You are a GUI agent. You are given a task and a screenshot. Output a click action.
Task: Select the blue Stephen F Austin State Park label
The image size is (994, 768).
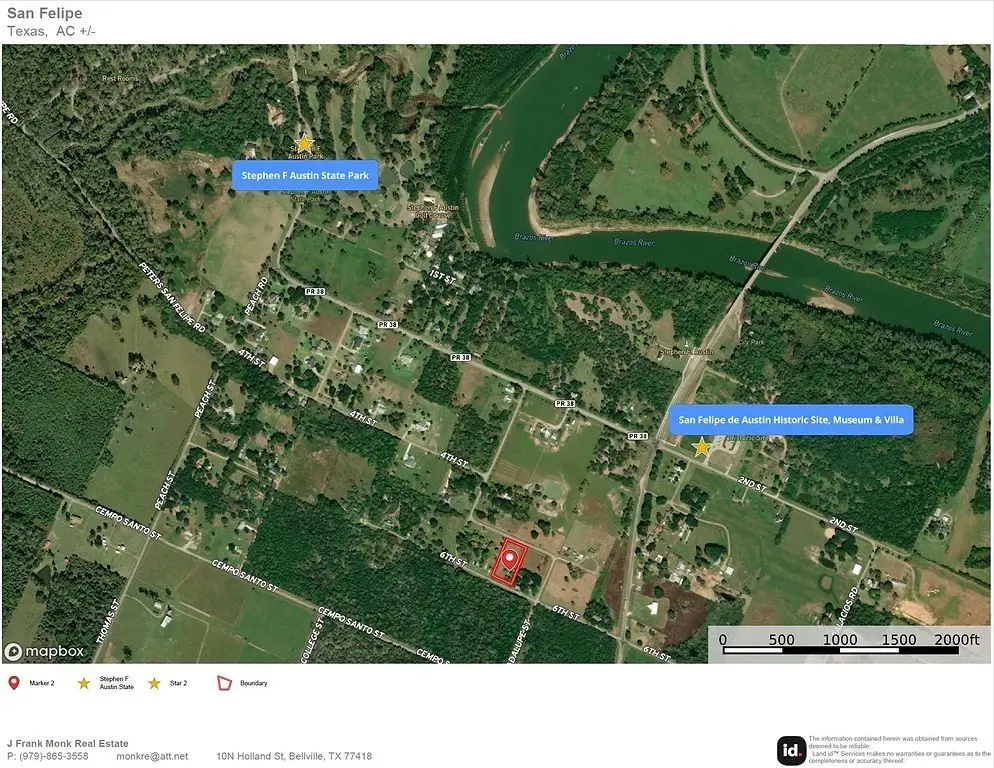pyautogui.click(x=305, y=175)
